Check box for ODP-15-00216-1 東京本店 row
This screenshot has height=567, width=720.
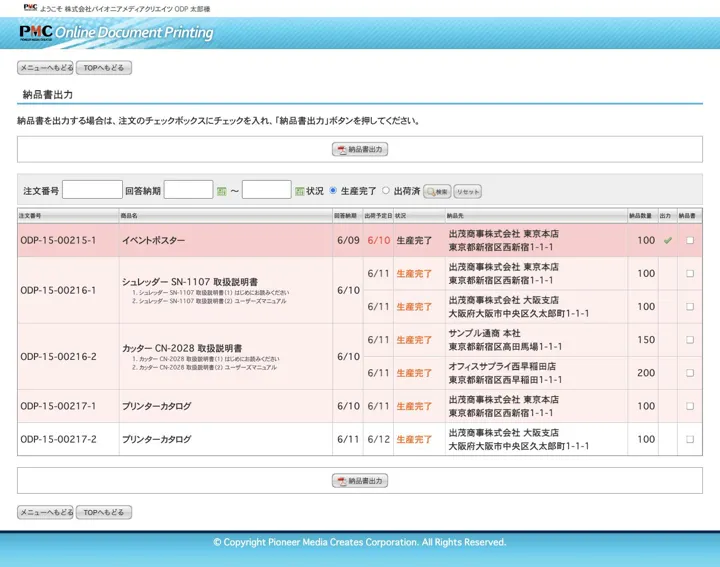[690, 273]
